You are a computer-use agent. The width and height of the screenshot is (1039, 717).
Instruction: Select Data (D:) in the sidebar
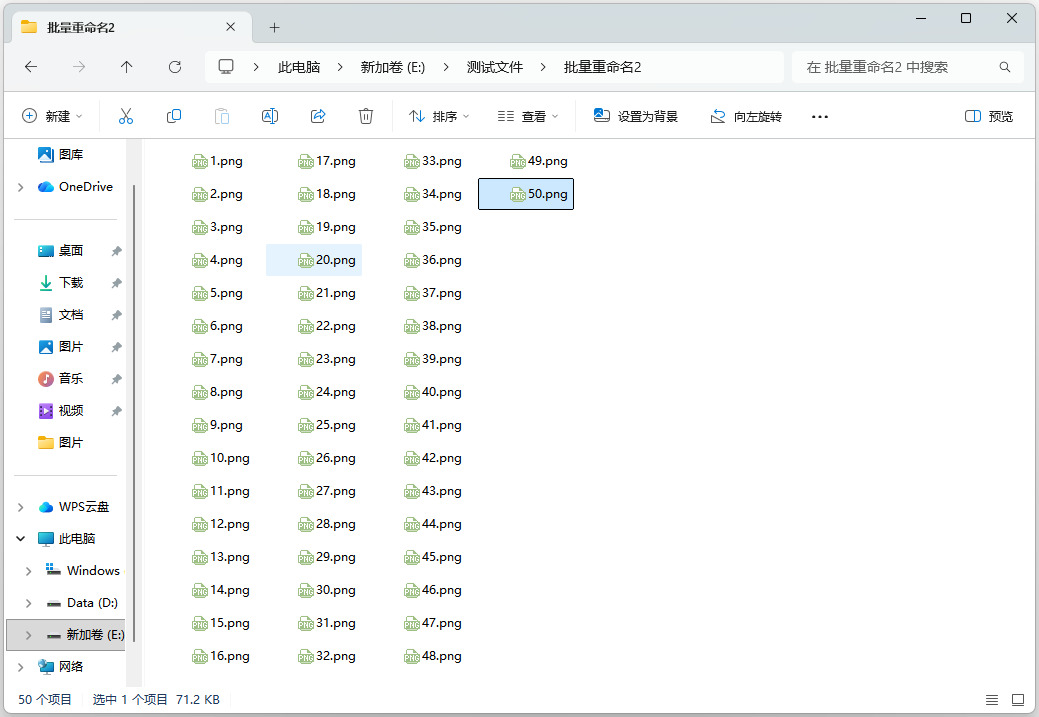pyautogui.click(x=82, y=603)
